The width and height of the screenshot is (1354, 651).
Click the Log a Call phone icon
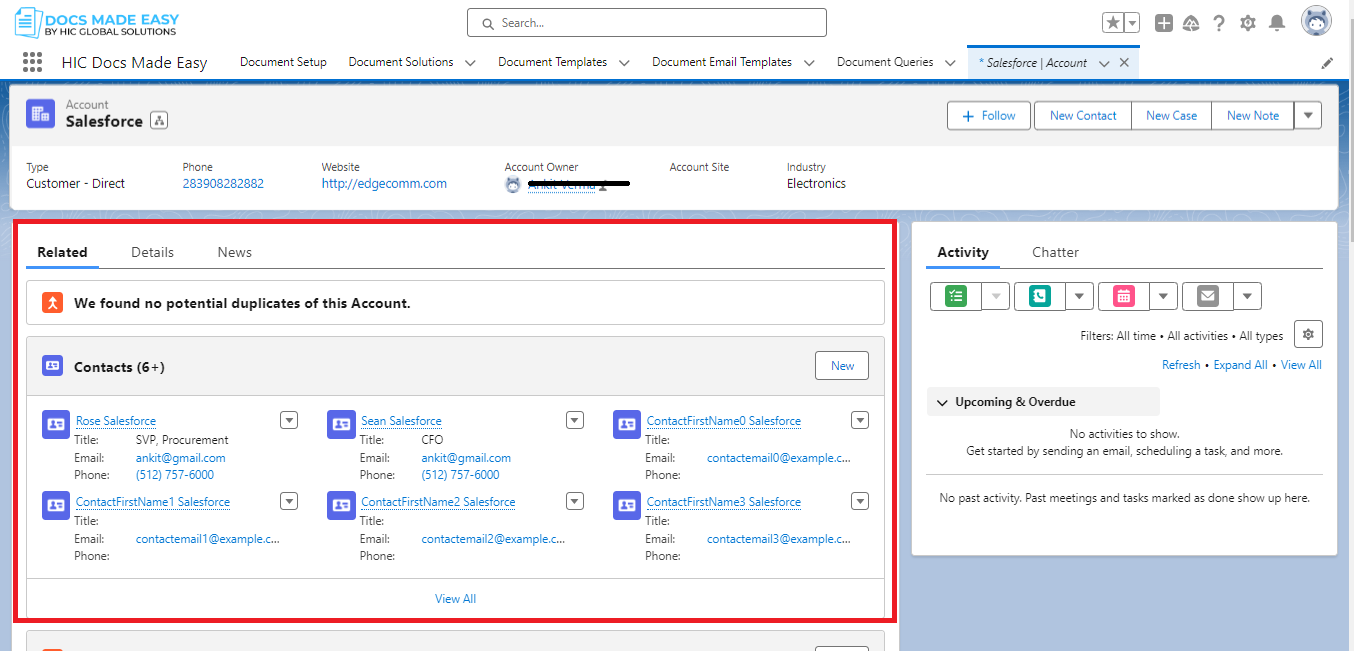pyautogui.click(x=1040, y=296)
